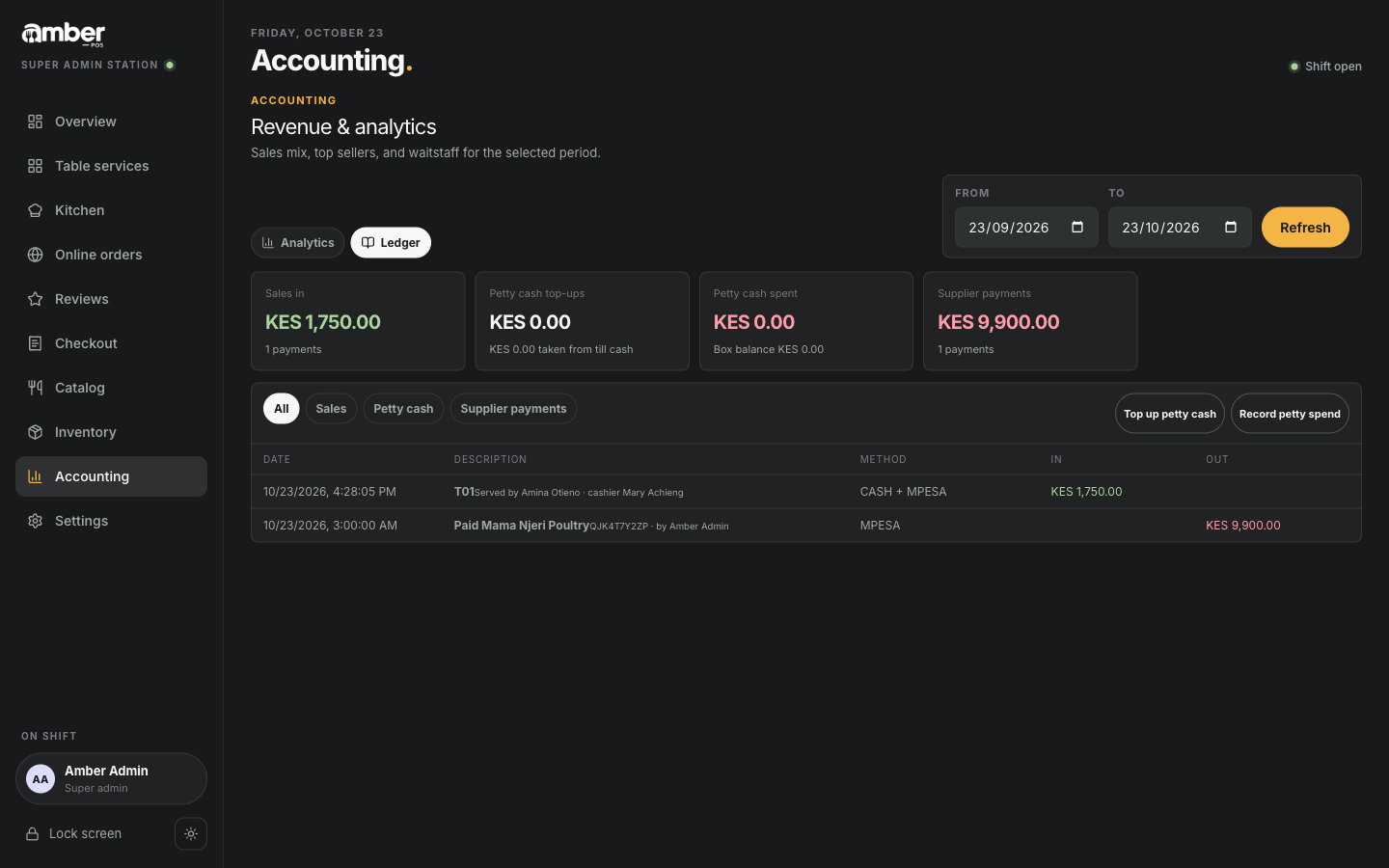Click the Kitchen chef hat icon

35,210
